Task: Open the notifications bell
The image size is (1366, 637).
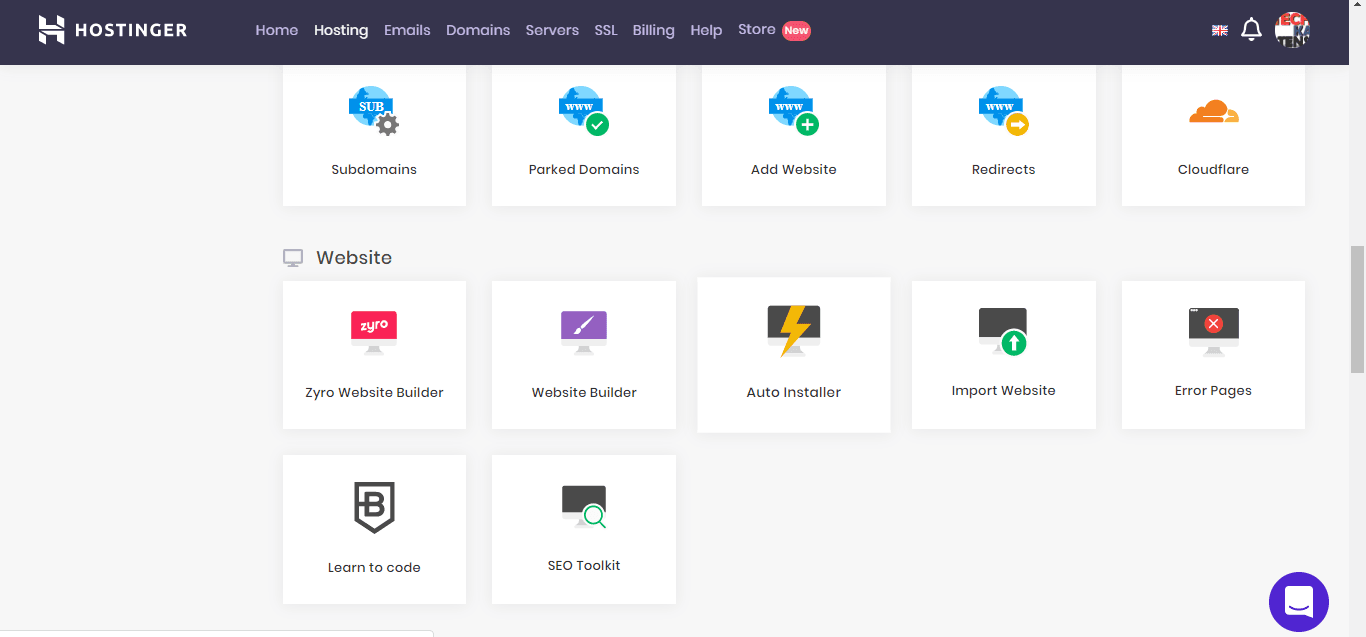Action: click(1251, 30)
